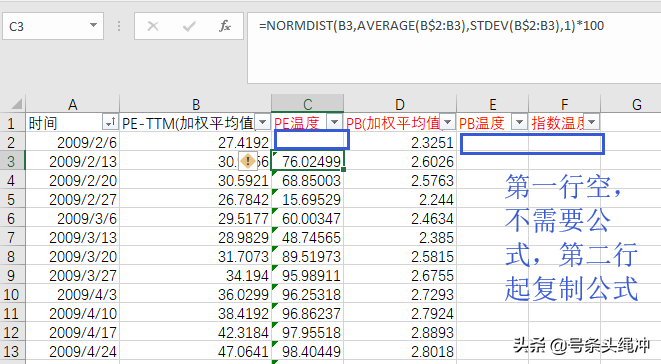Click cell value 47.0641

point(196,351)
